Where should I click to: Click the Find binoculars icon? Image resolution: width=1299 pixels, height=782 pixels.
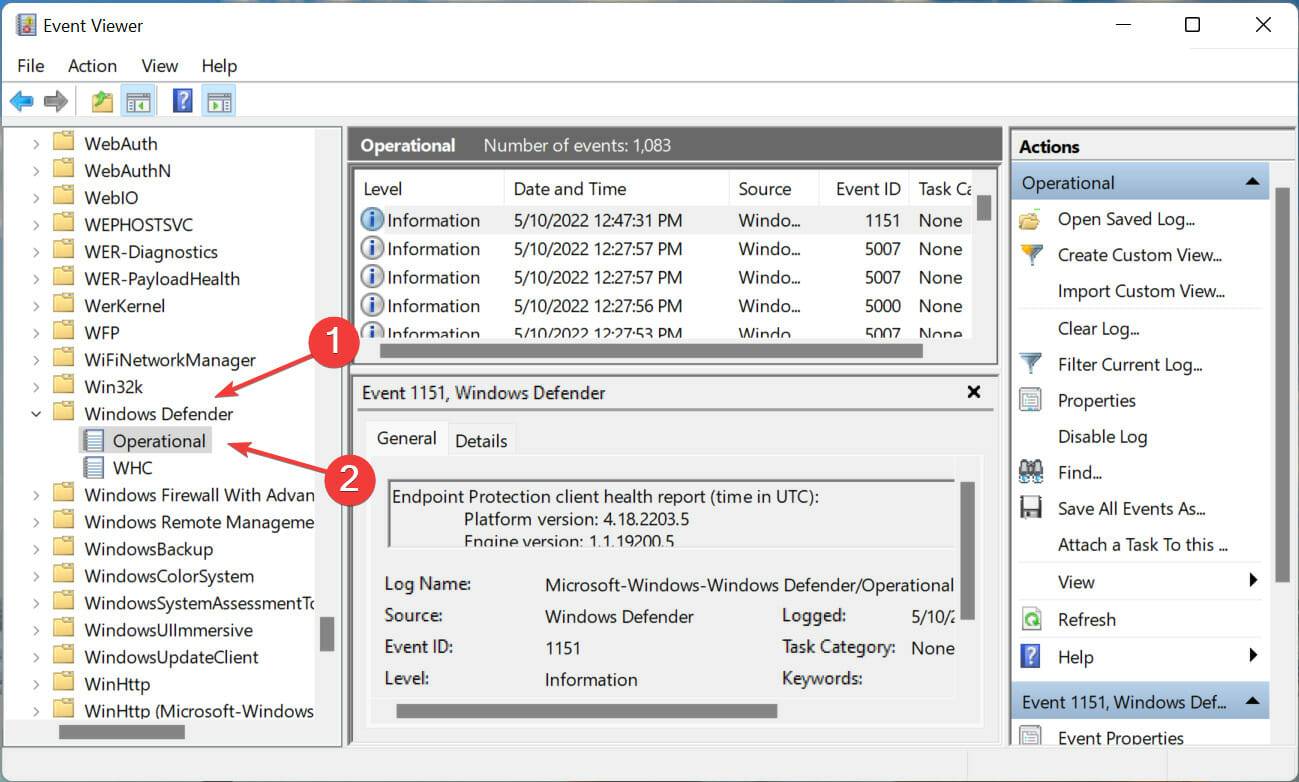click(1030, 472)
